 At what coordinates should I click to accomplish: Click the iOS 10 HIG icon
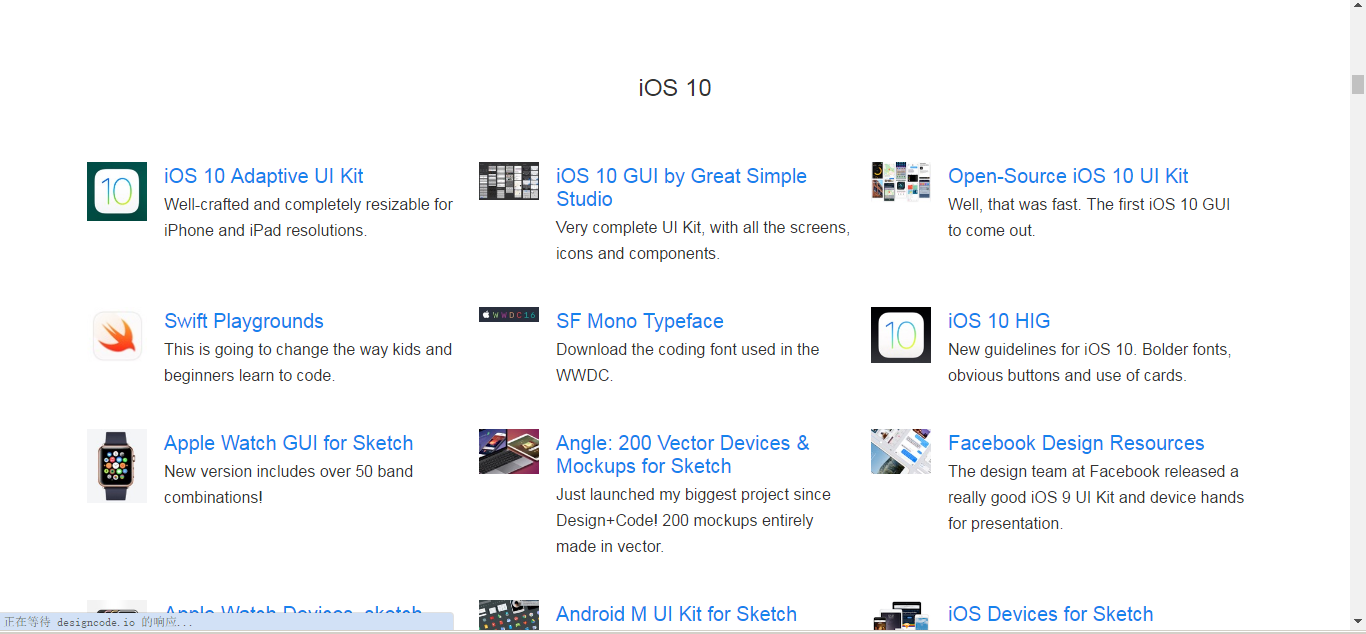click(x=901, y=335)
